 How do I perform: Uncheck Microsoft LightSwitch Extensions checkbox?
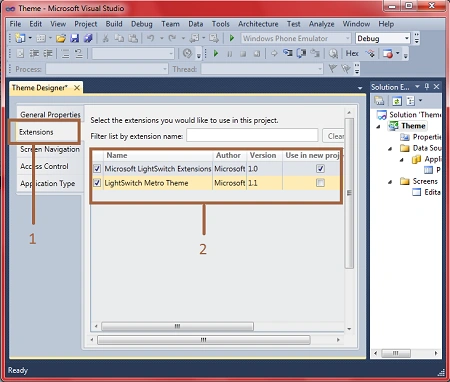click(x=97, y=169)
